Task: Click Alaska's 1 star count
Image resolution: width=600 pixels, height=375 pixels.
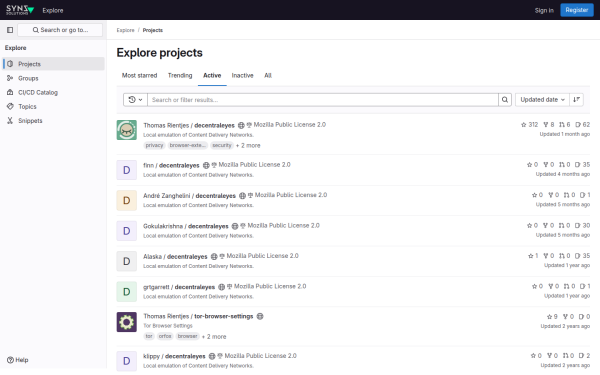Action: 533,256
